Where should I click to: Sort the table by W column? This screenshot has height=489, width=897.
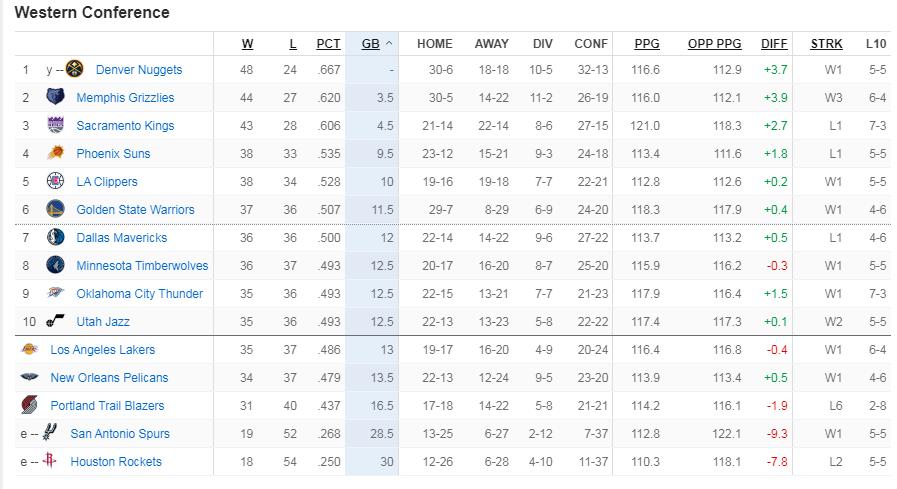pyautogui.click(x=247, y=44)
